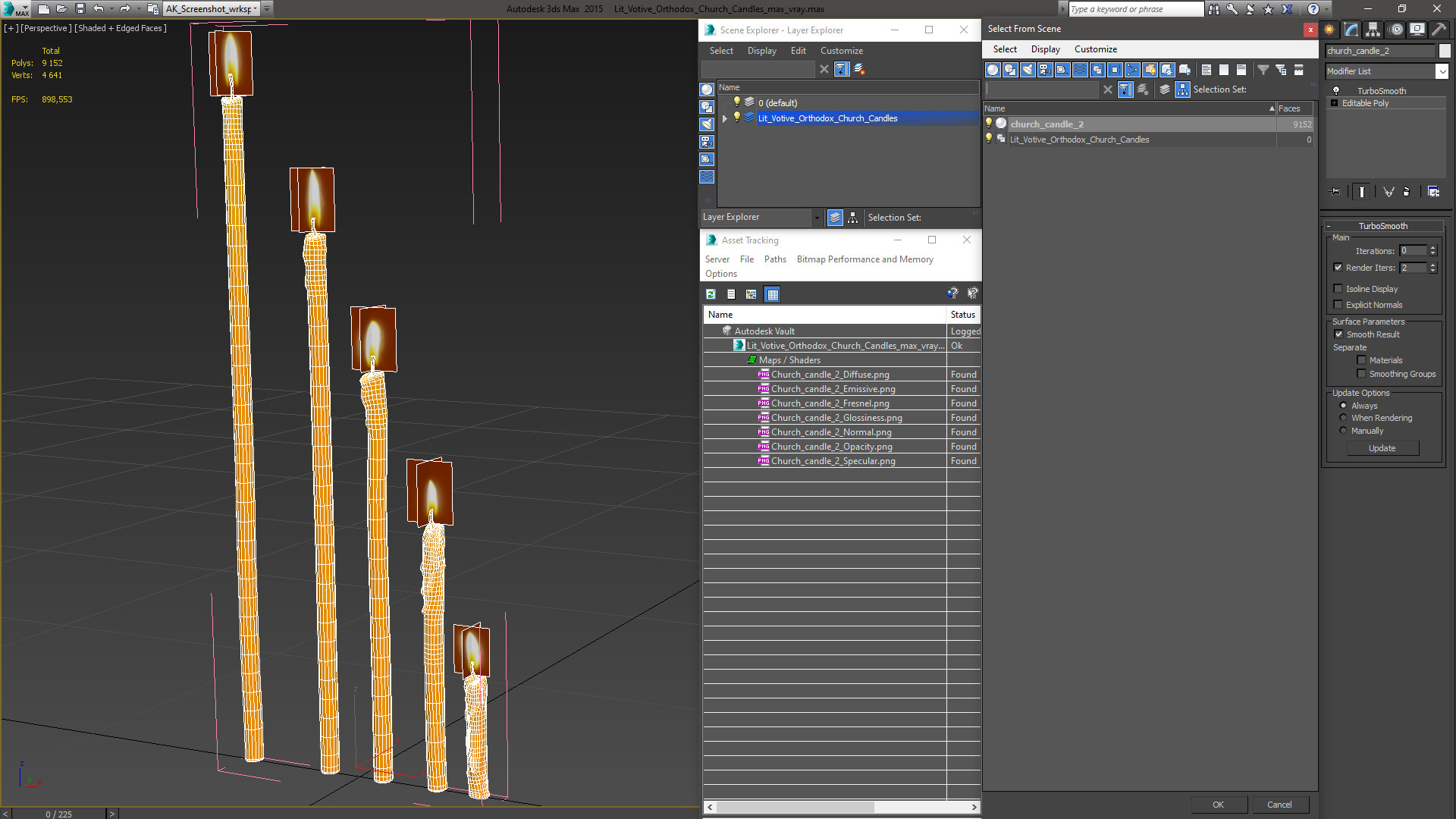1456x819 pixels.
Task: Click the Display tab in Select From Scene
Action: [x=1046, y=49]
